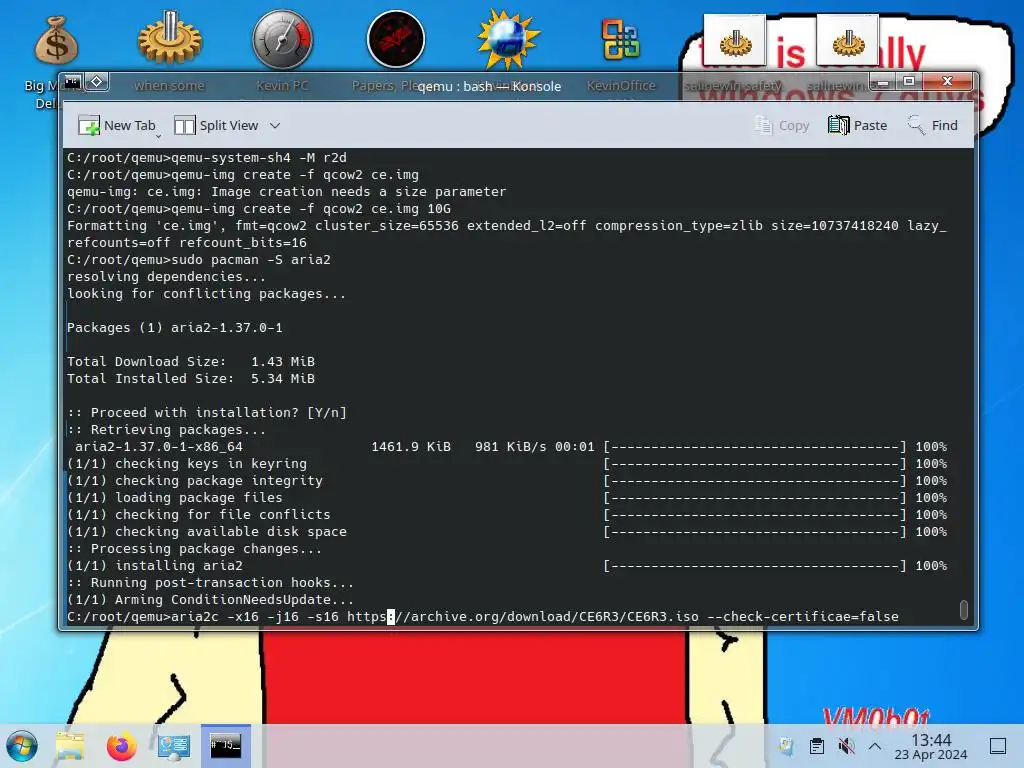
Task: Click the 'Packages (1) aria2-1.37.0-1' line
Action: [x=174, y=328]
